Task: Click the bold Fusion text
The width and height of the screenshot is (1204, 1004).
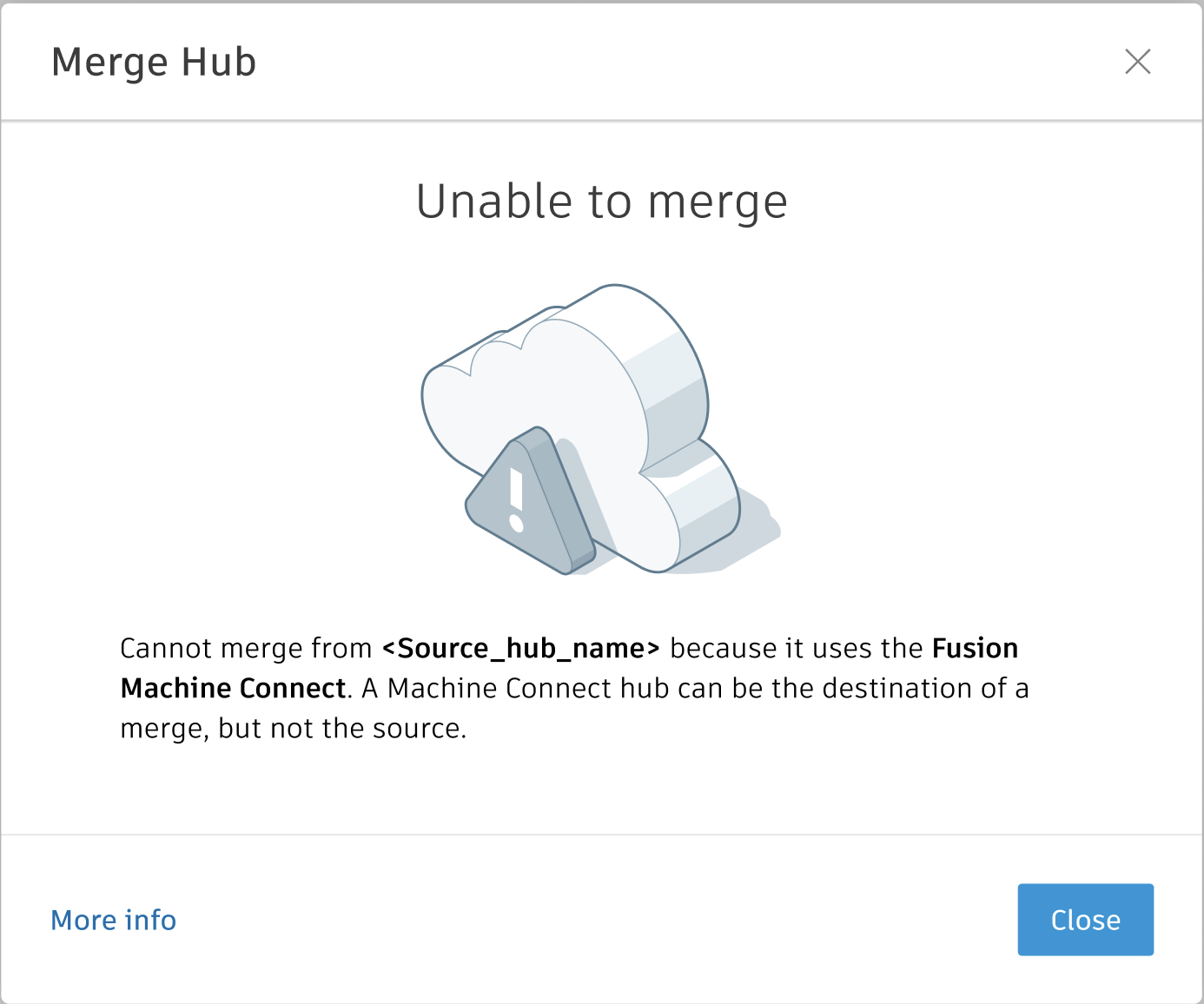Action: (x=975, y=649)
